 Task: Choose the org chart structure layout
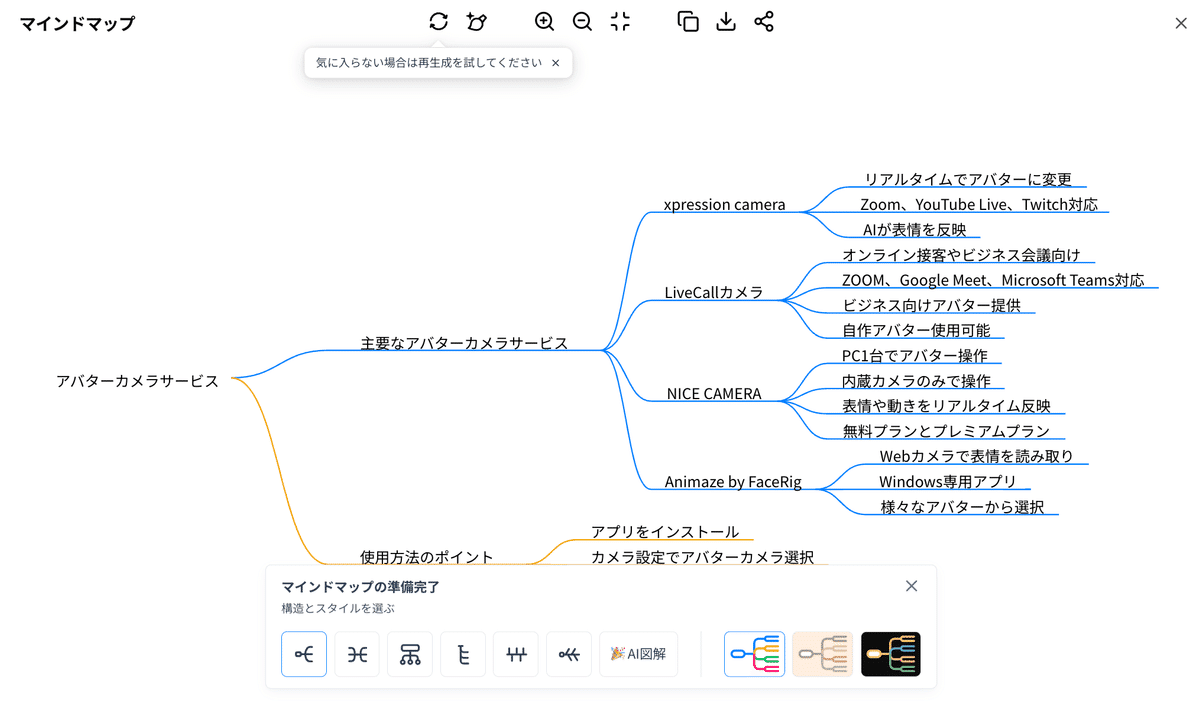tap(410, 654)
